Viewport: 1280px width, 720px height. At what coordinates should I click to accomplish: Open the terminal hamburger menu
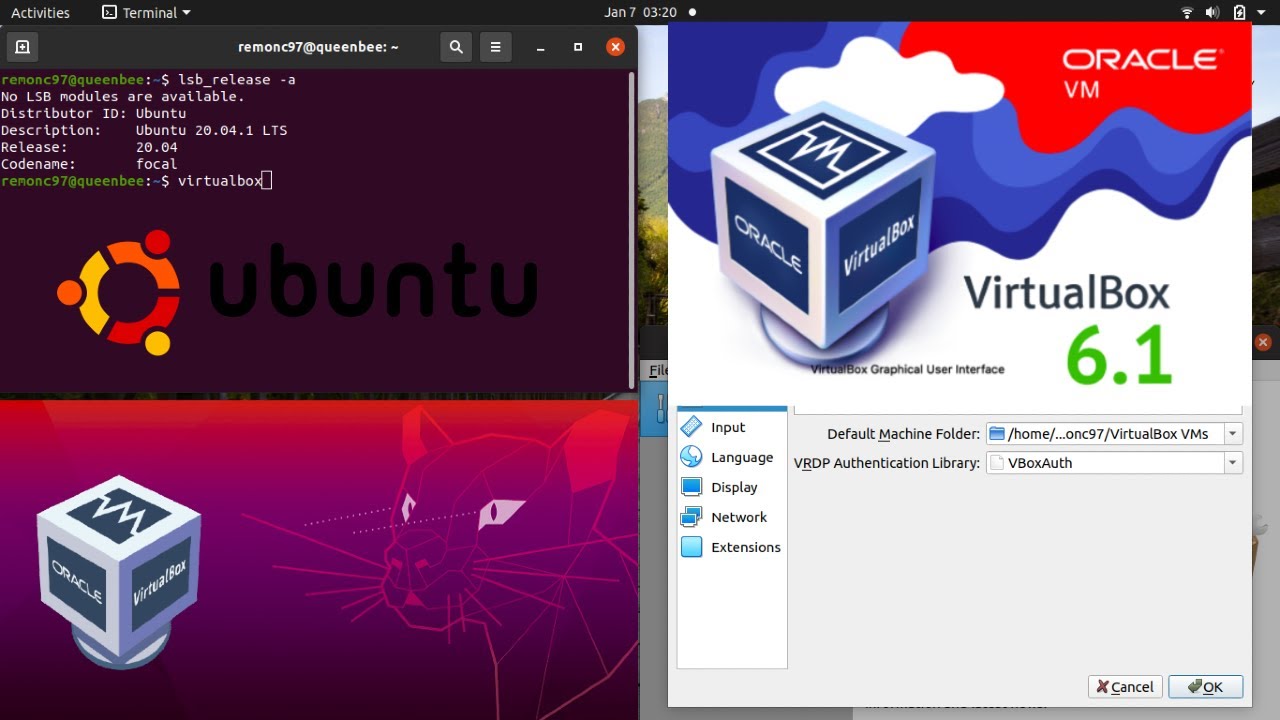click(x=495, y=47)
